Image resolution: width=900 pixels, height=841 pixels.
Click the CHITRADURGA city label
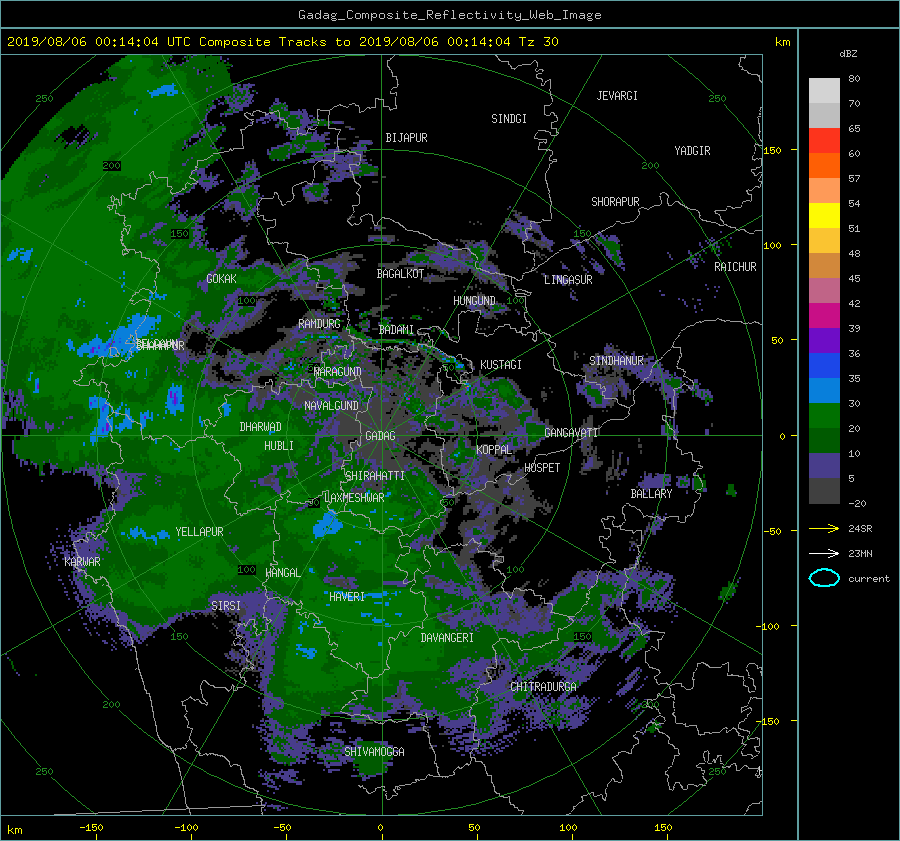coord(544,687)
